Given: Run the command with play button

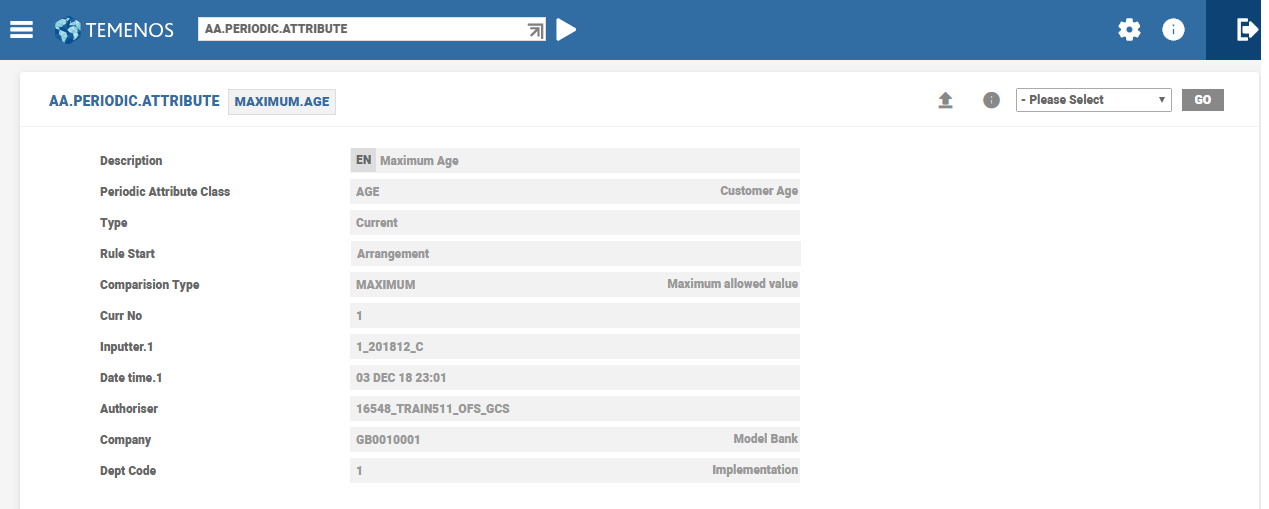Looking at the screenshot, I should click(566, 30).
